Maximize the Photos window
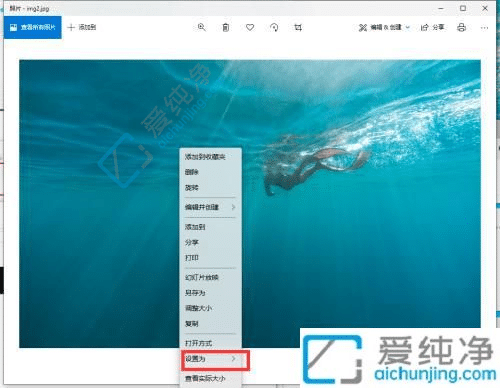 (x=463, y=8)
